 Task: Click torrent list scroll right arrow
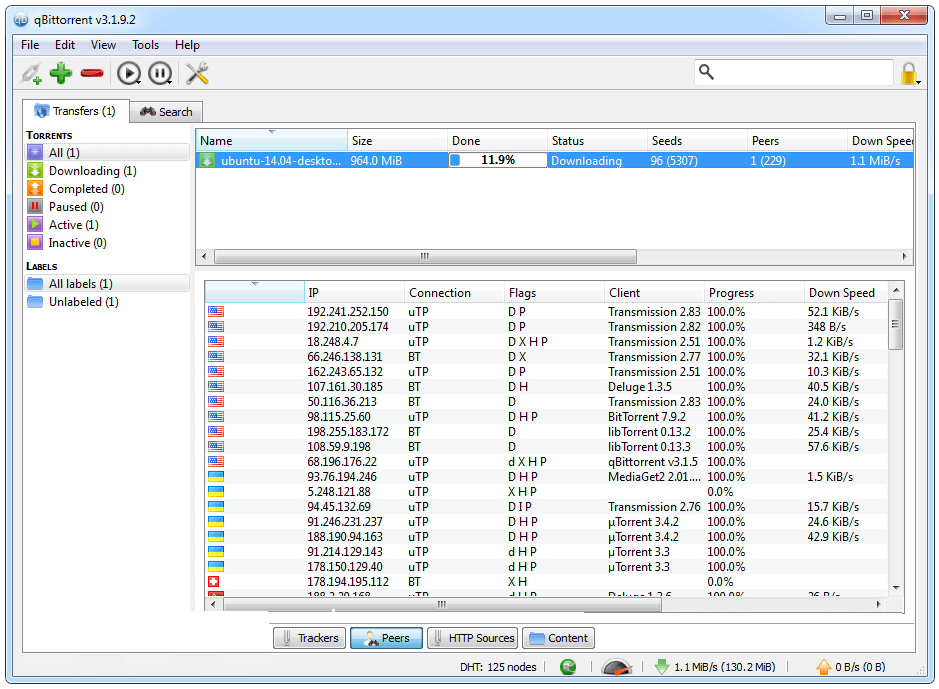pos(904,256)
